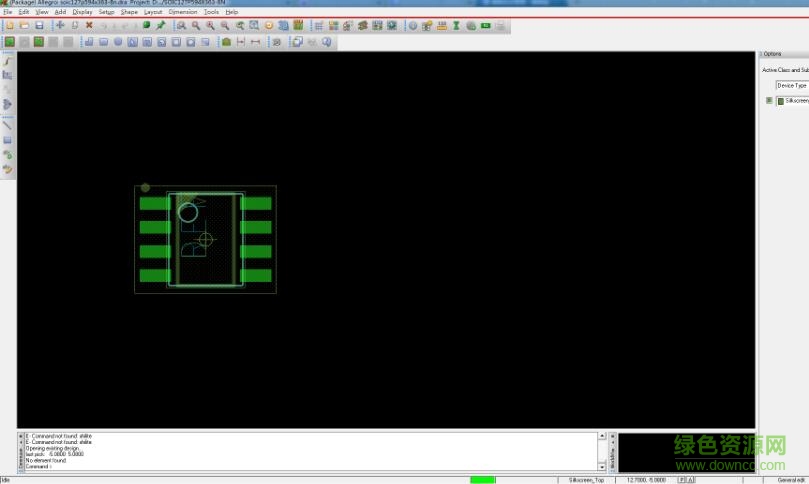The width and height of the screenshot is (809, 484).
Task: Click the Grid toggle toolbar icon
Action: (x=319, y=25)
